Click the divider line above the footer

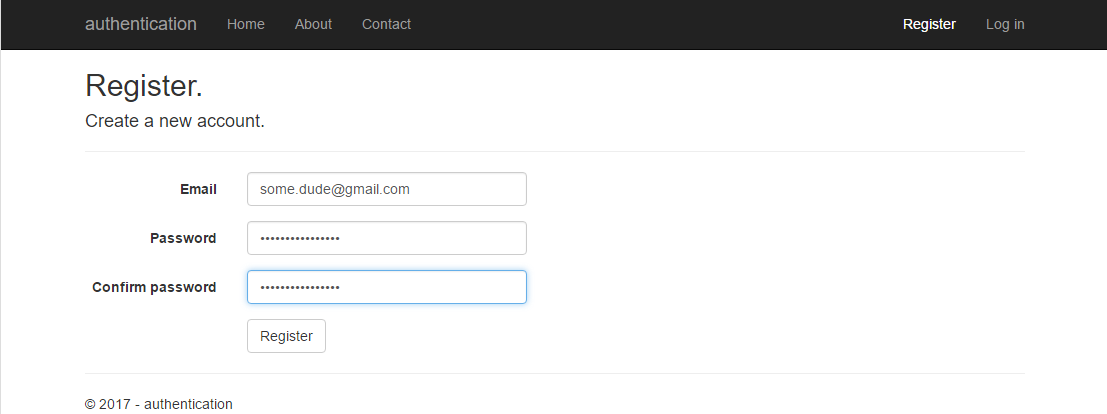[x=555, y=373]
